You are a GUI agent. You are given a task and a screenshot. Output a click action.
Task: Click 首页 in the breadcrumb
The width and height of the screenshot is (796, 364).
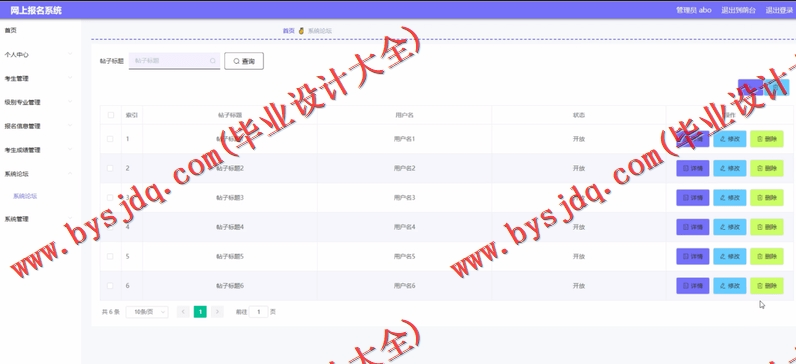tap(288, 31)
